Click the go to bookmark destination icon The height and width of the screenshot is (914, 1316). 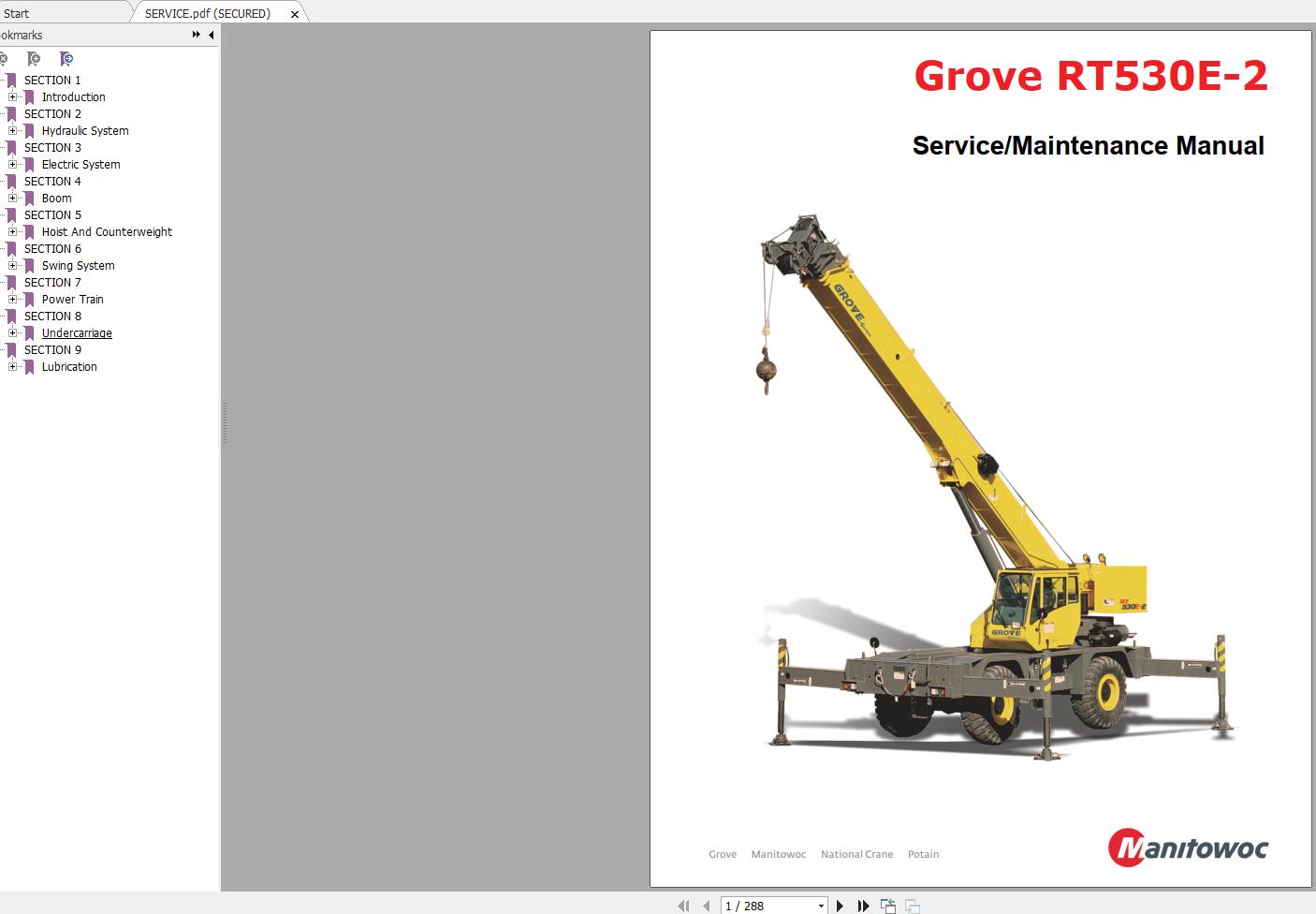pos(66,59)
